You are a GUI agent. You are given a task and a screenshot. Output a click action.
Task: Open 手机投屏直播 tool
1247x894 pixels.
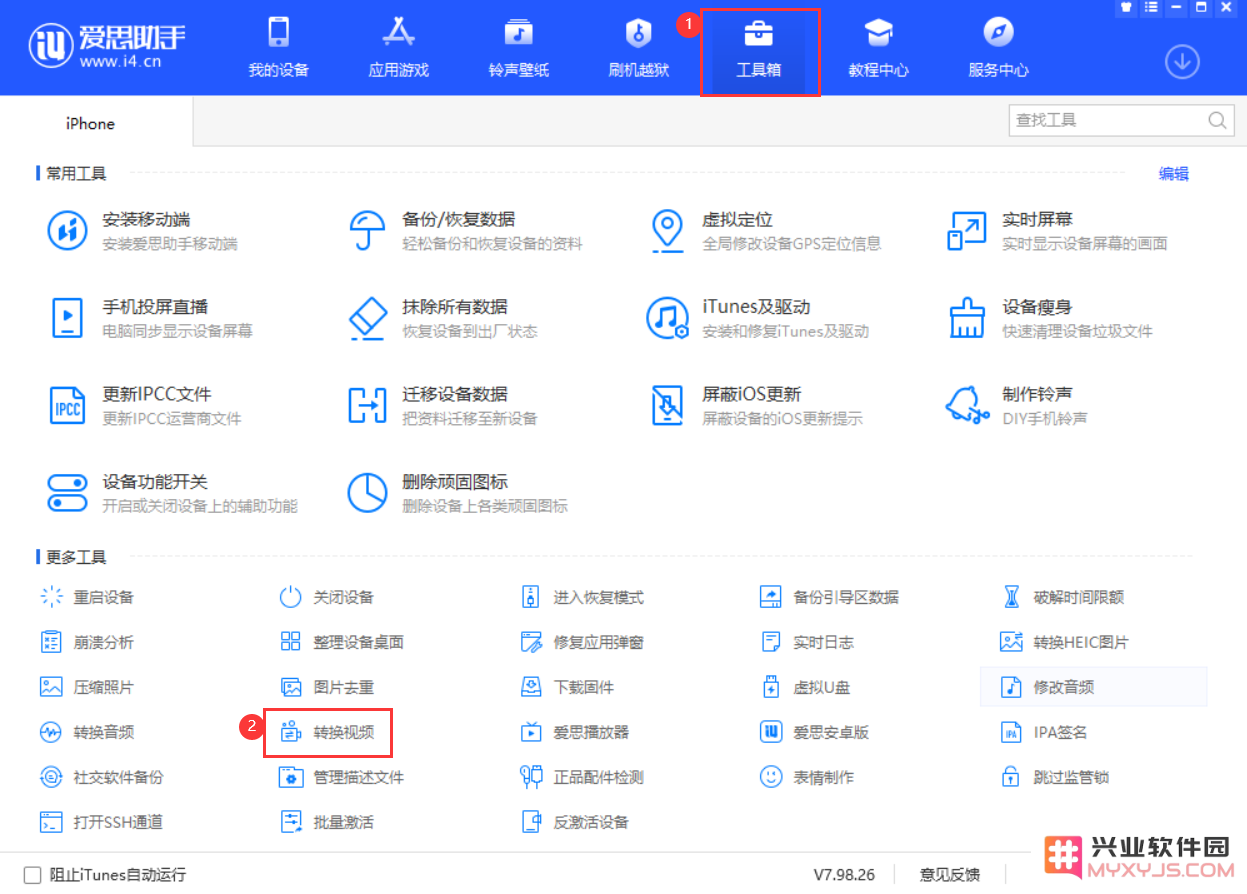150,318
